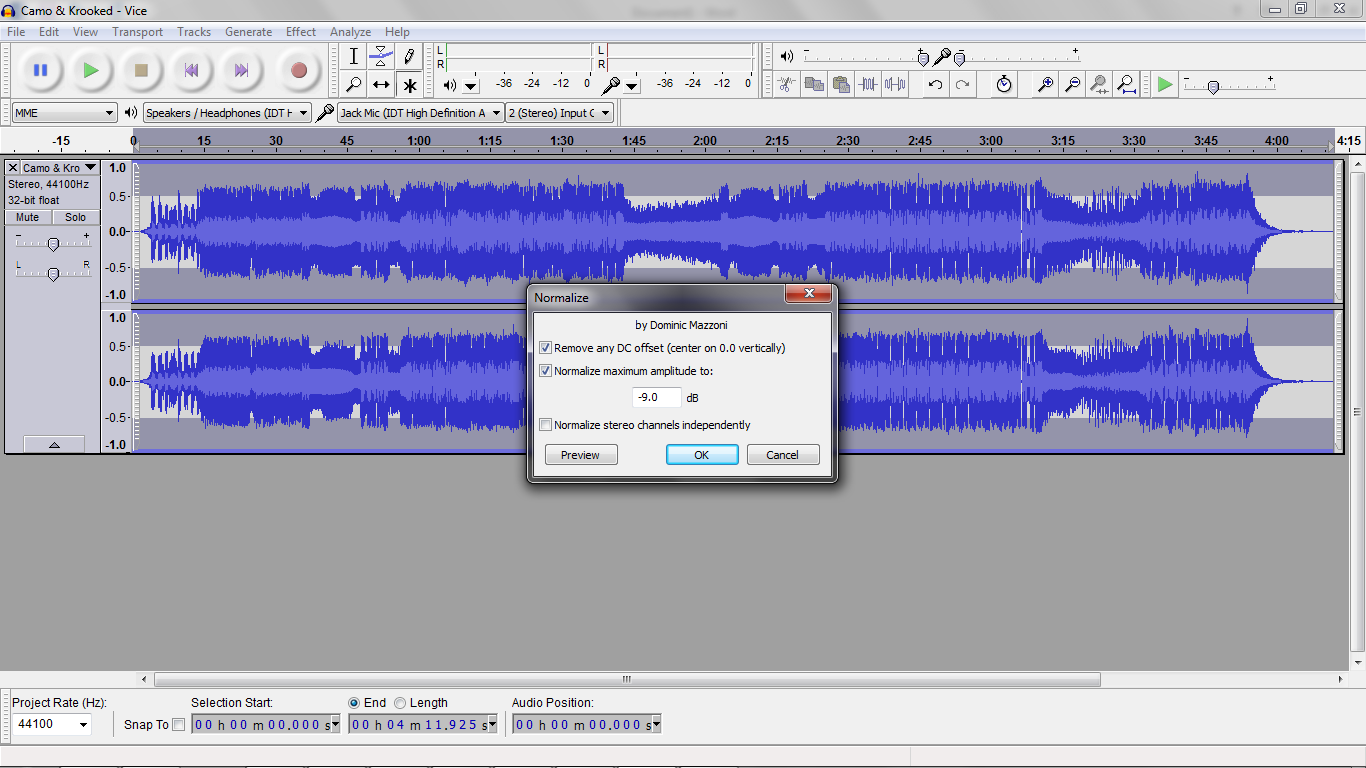Click the track gain slider
1366x768 pixels.
[x=53, y=242]
